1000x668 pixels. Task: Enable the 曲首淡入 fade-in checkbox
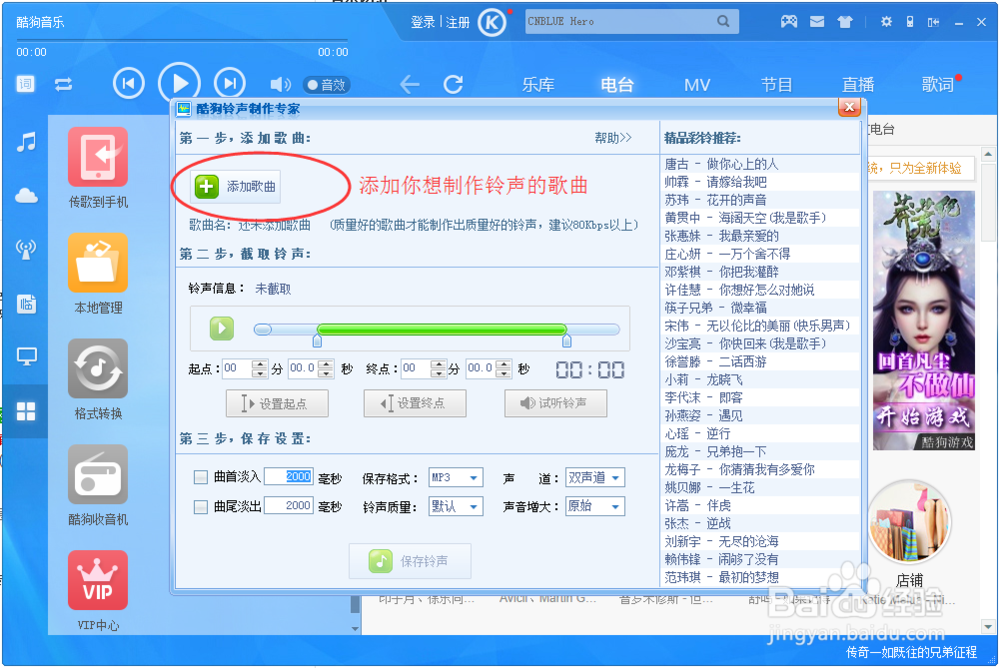click(x=200, y=477)
